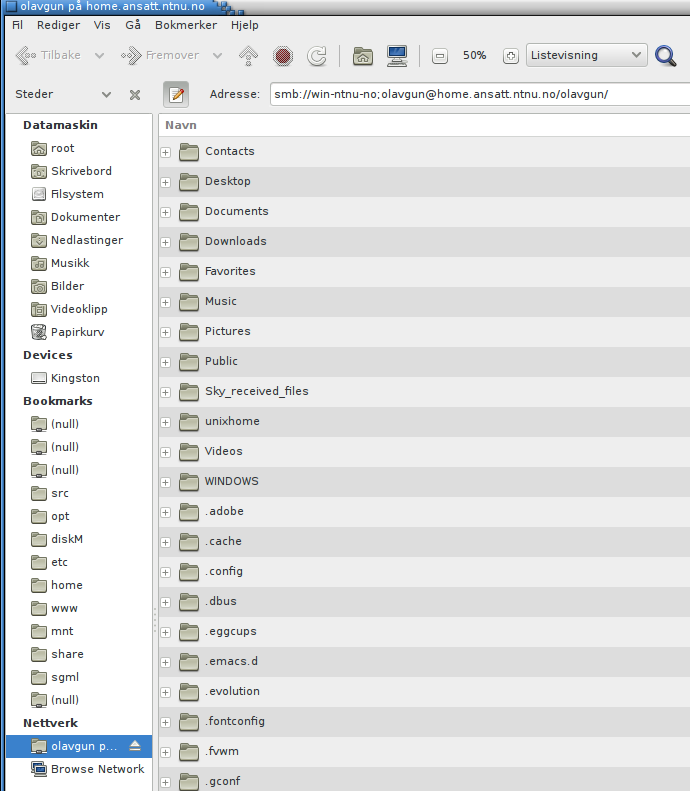
Task: Open the Rediger menu
Action: click(x=59, y=25)
